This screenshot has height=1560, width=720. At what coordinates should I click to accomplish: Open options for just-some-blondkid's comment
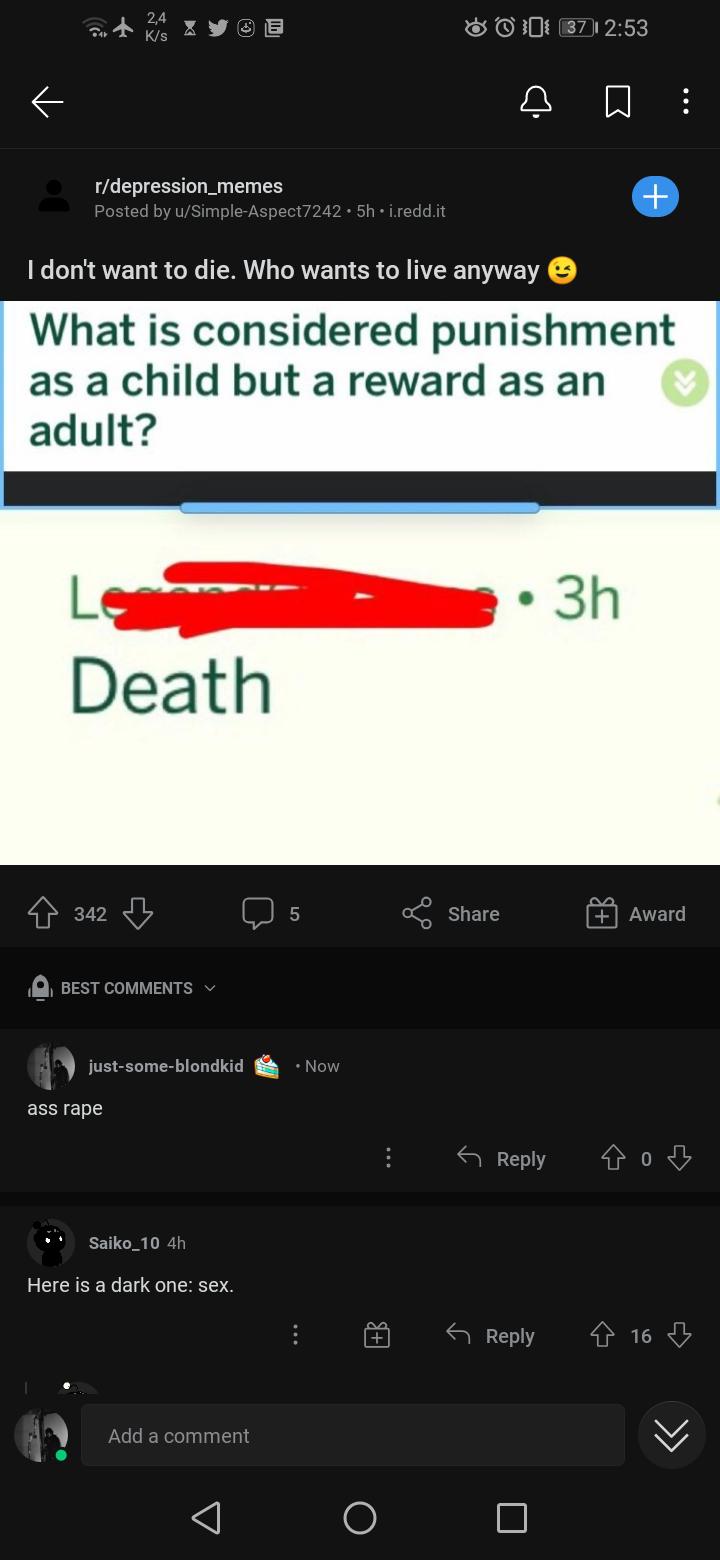388,1158
